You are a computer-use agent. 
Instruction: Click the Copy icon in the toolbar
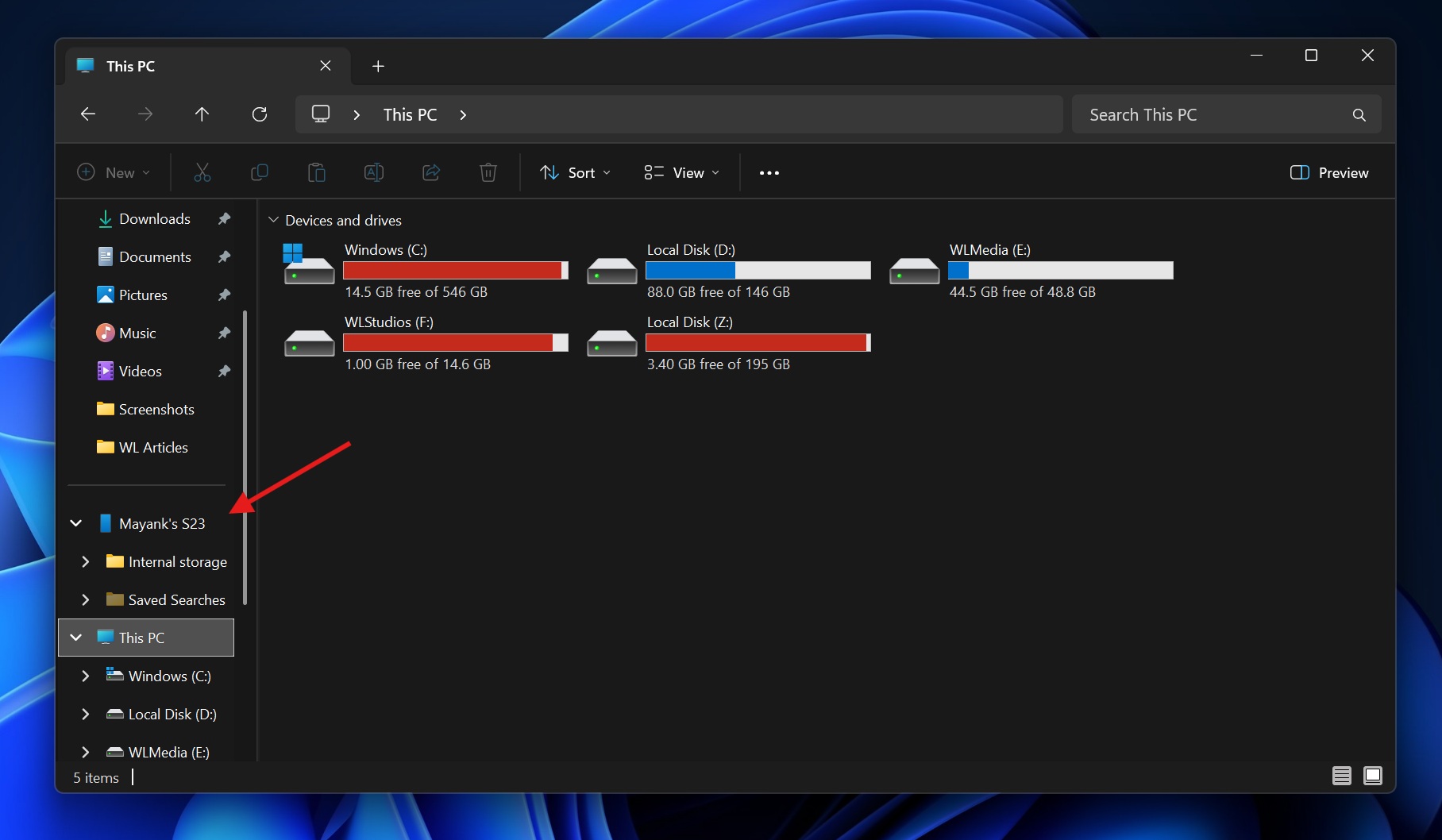coord(259,172)
